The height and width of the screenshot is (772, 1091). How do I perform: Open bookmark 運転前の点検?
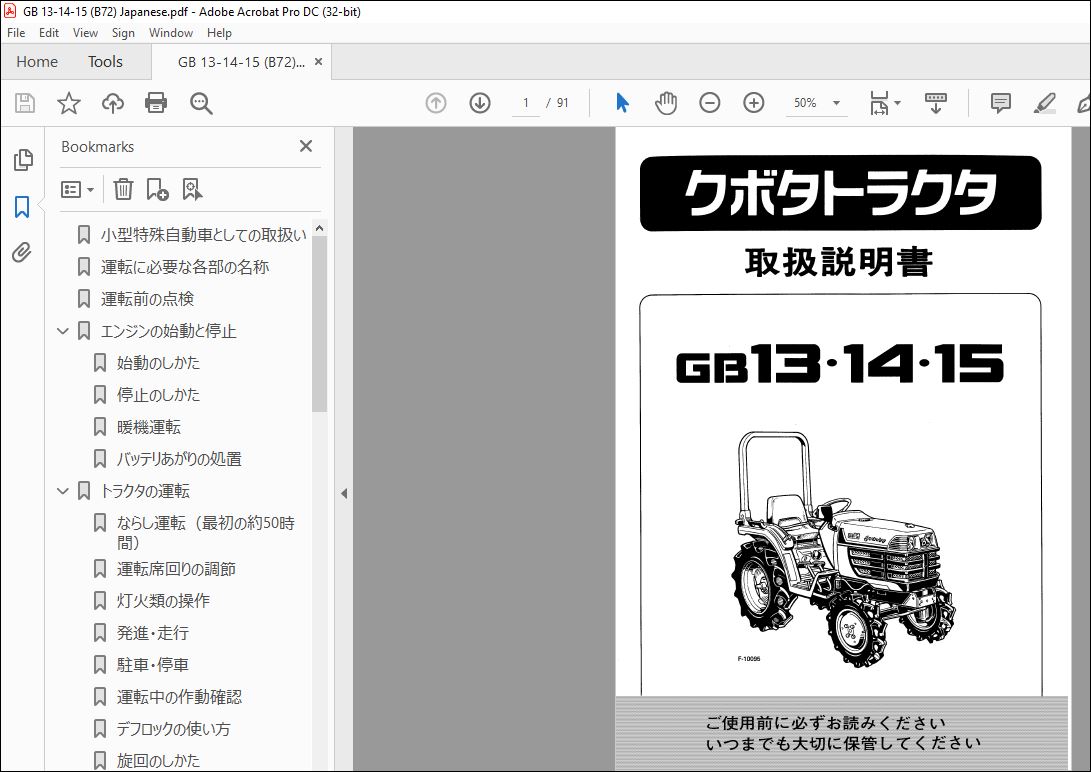click(x=147, y=299)
